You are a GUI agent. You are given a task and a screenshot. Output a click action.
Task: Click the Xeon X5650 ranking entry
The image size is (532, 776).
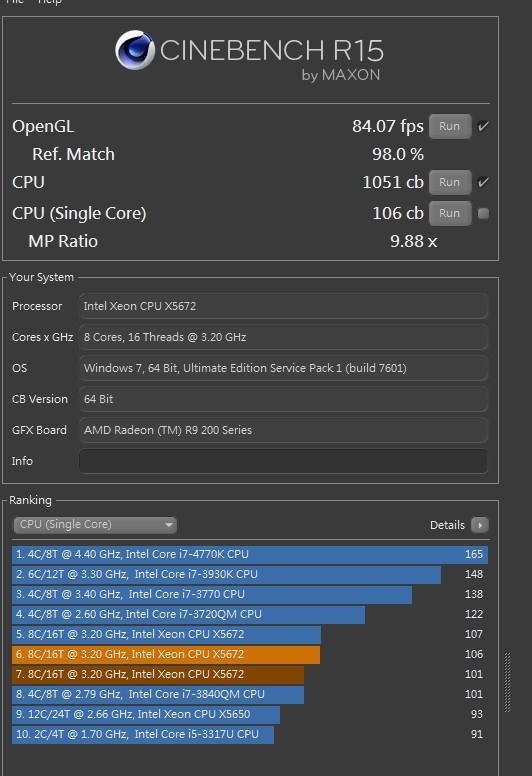point(146,714)
